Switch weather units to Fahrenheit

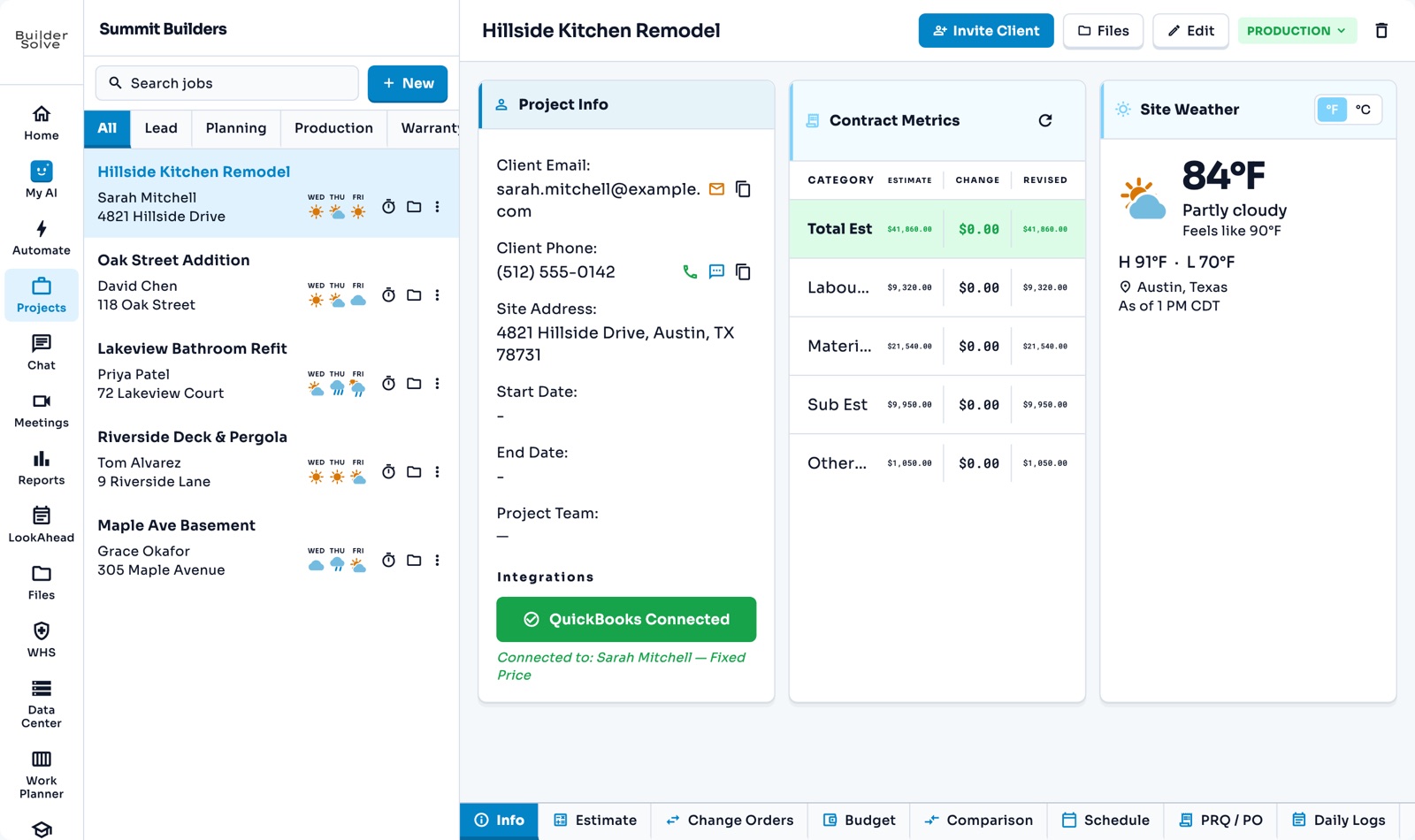(x=1332, y=110)
